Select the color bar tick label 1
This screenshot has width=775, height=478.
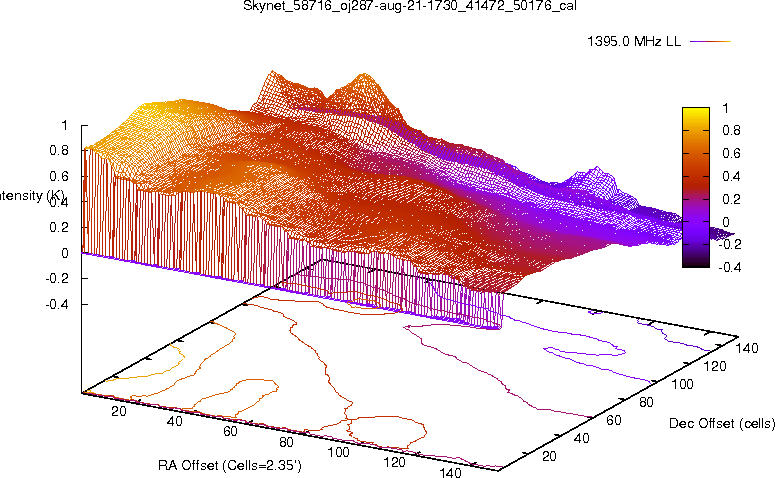[725, 108]
